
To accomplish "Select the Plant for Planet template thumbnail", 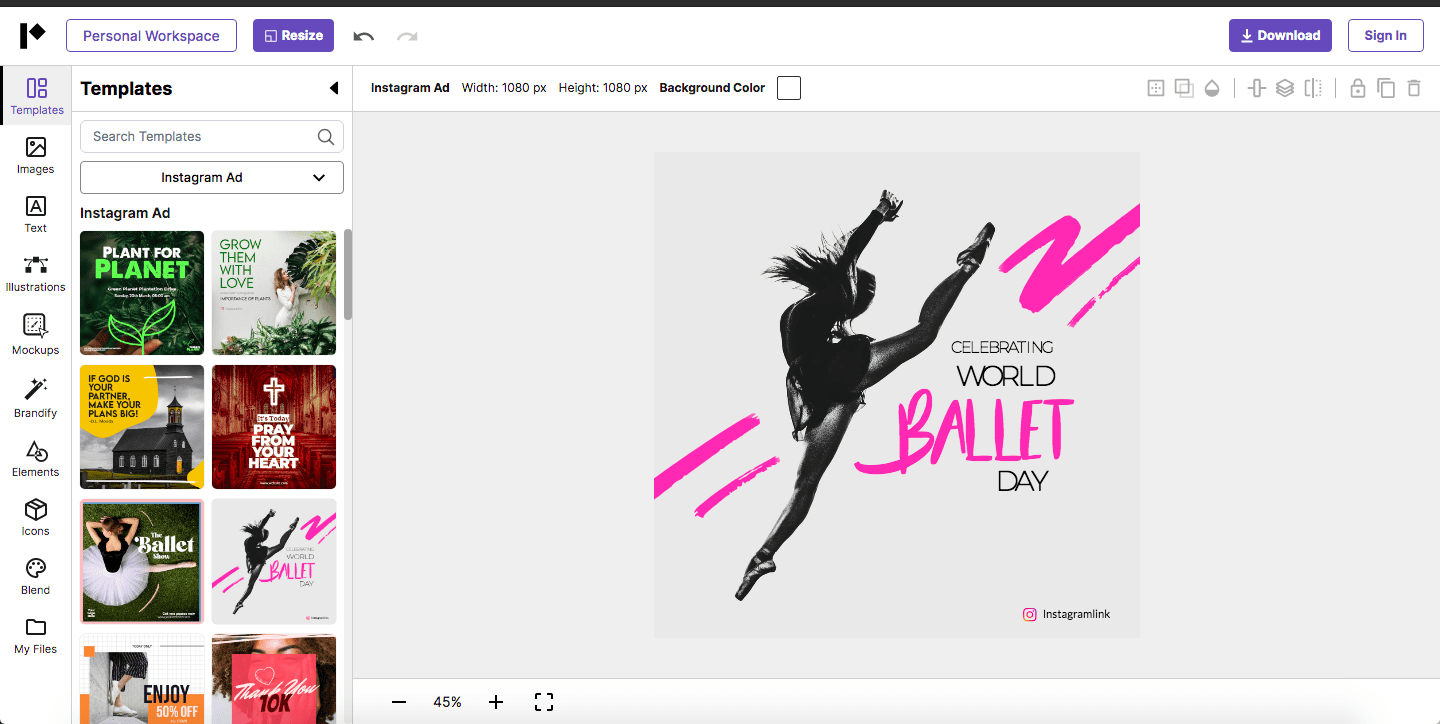I will pos(142,293).
